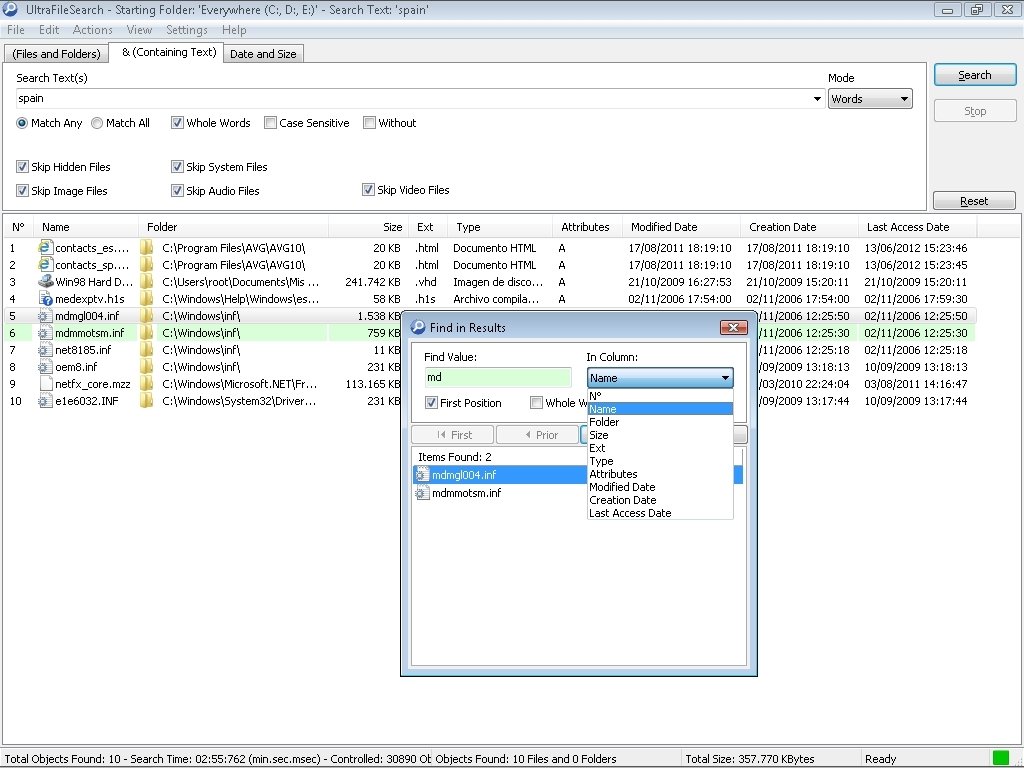Enable the Case Sensitive checkbox
The height and width of the screenshot is (768, 1024).
pyautogui.click(x=270, y=123)
